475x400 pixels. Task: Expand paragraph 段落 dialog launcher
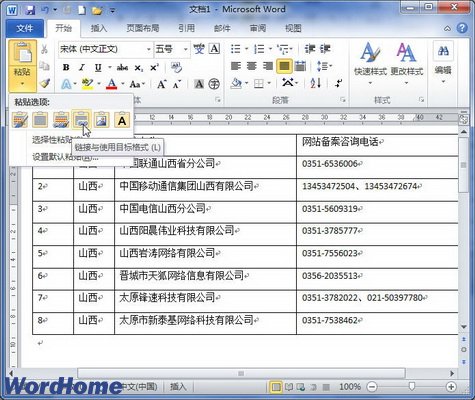(343, 99)
